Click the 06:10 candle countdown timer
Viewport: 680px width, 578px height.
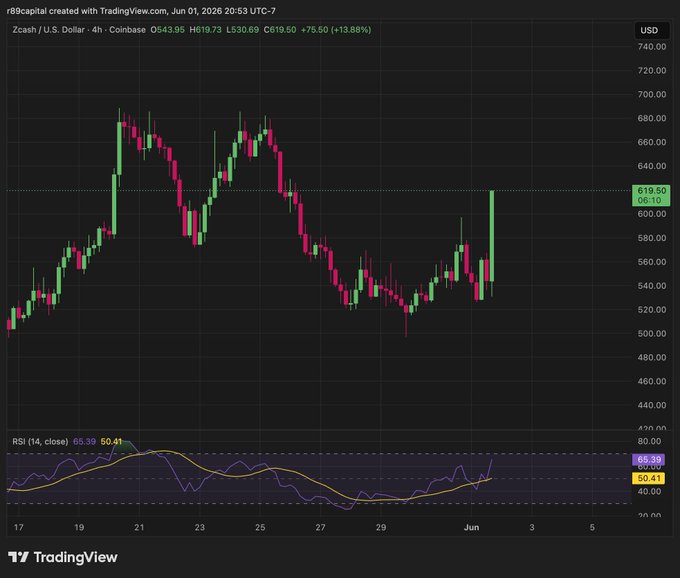[649, 200]
